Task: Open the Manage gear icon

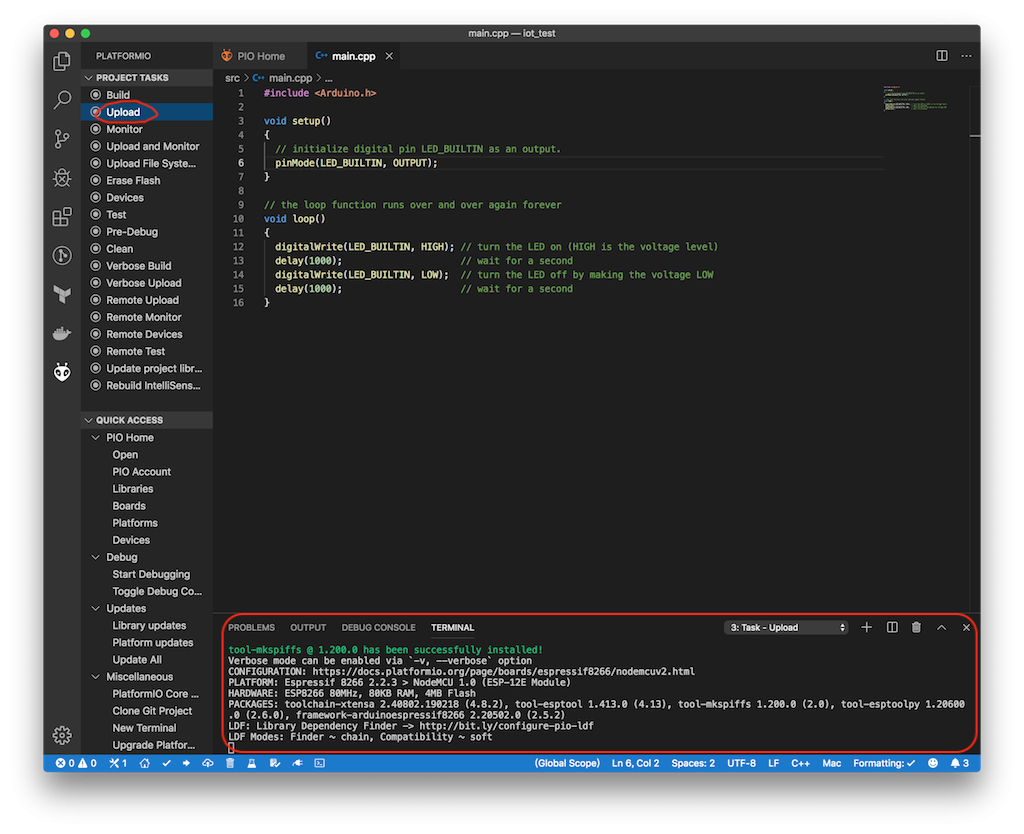Action: tap(62, 735)
